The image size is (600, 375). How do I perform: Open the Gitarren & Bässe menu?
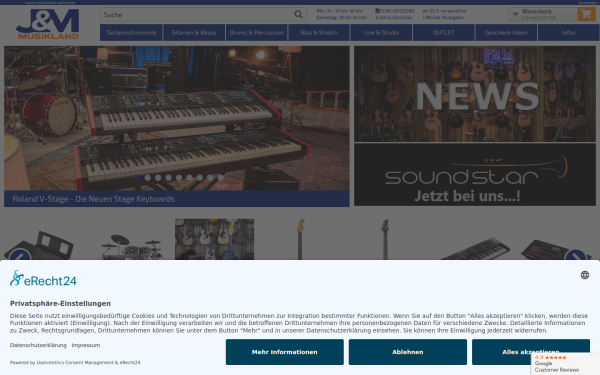[x=194, y=33]
